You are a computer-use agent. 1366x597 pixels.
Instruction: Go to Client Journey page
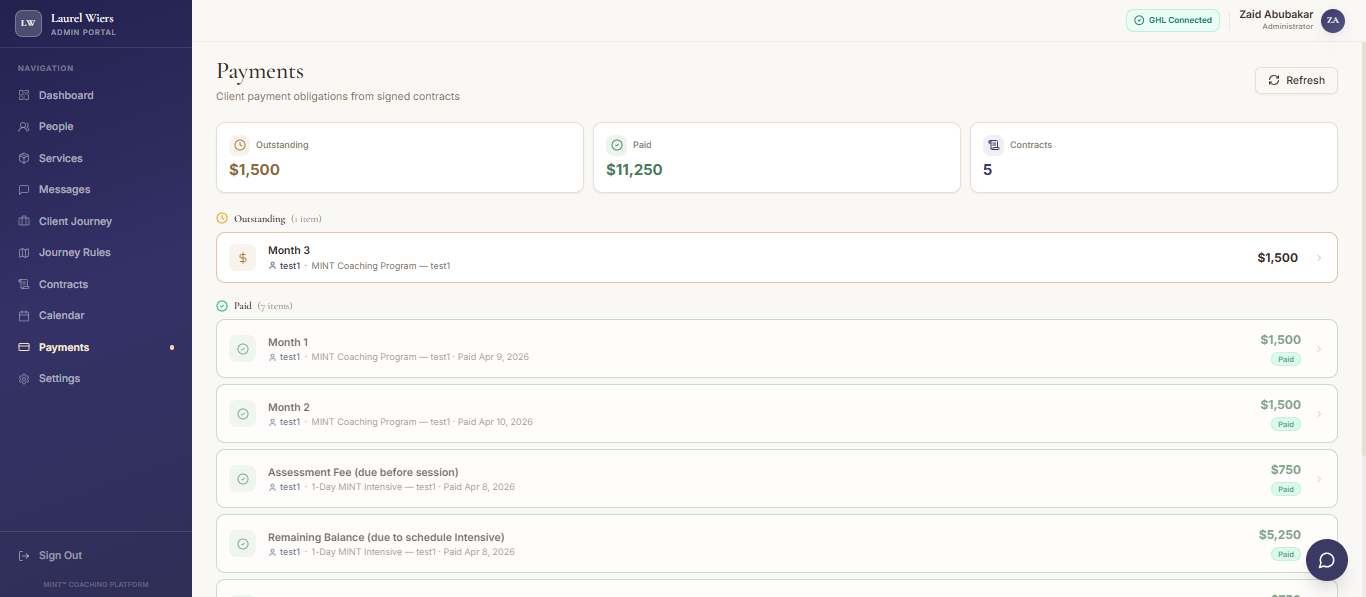pos(75,222)
